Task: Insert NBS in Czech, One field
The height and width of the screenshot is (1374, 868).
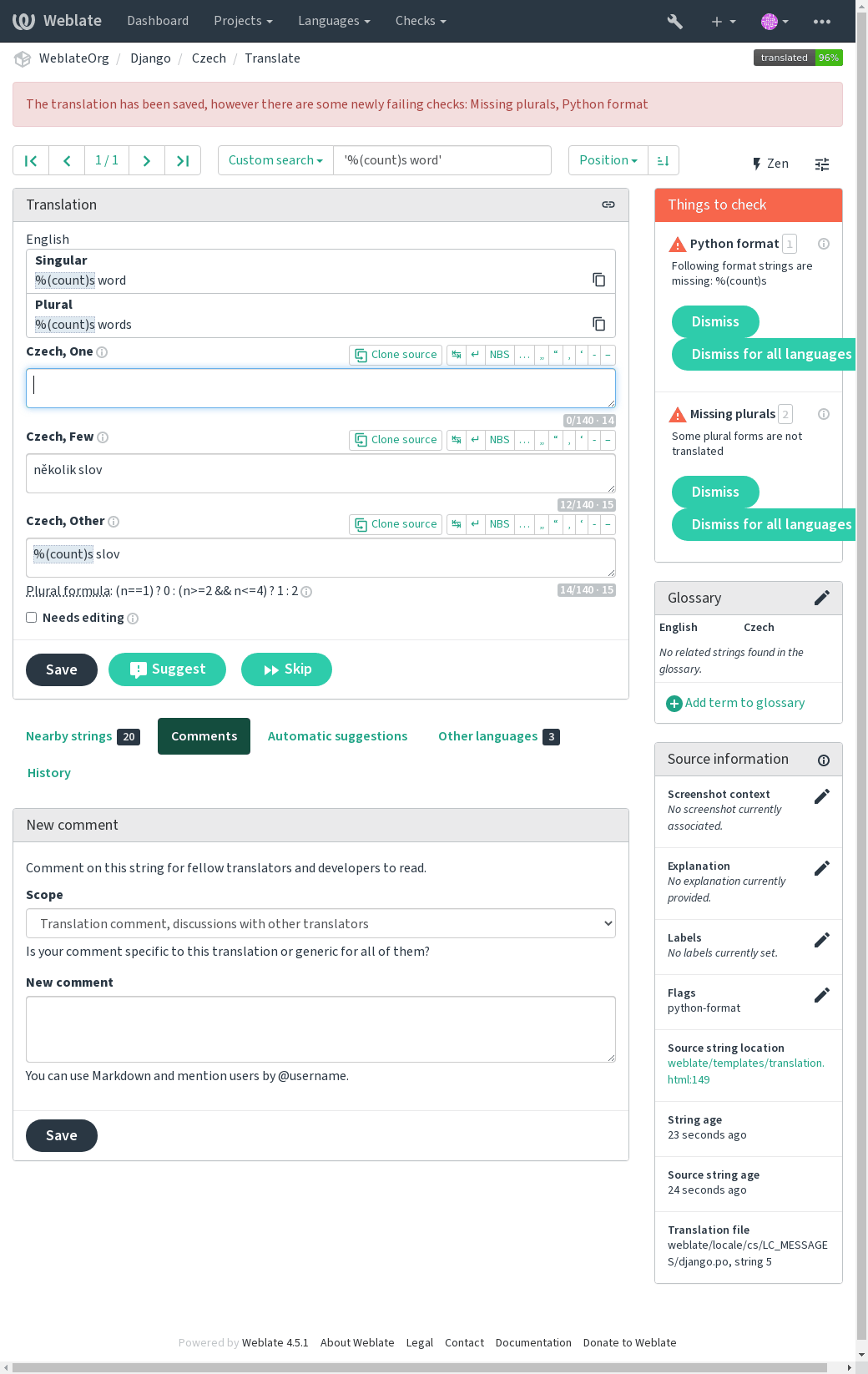Action: 499,355
